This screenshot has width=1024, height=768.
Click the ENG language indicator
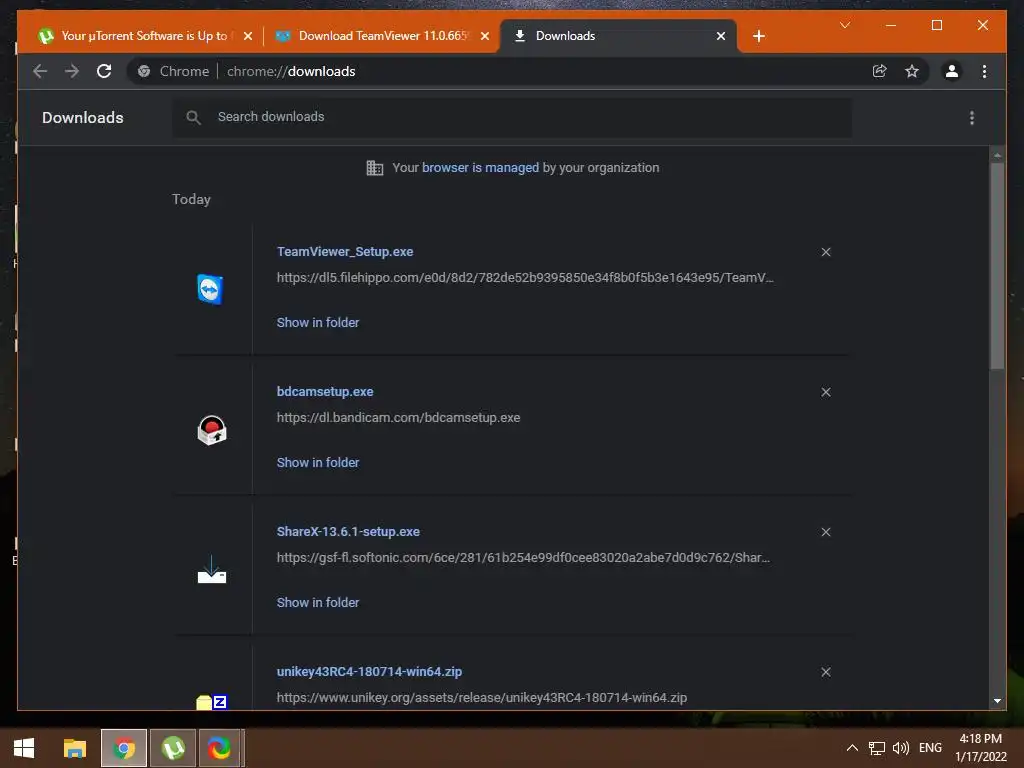point(930,748)
